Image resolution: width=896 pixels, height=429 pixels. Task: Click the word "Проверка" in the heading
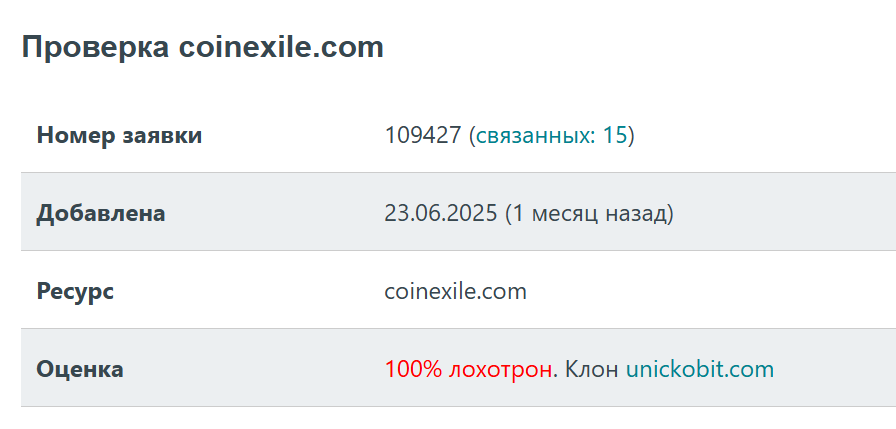coord(94,47)
